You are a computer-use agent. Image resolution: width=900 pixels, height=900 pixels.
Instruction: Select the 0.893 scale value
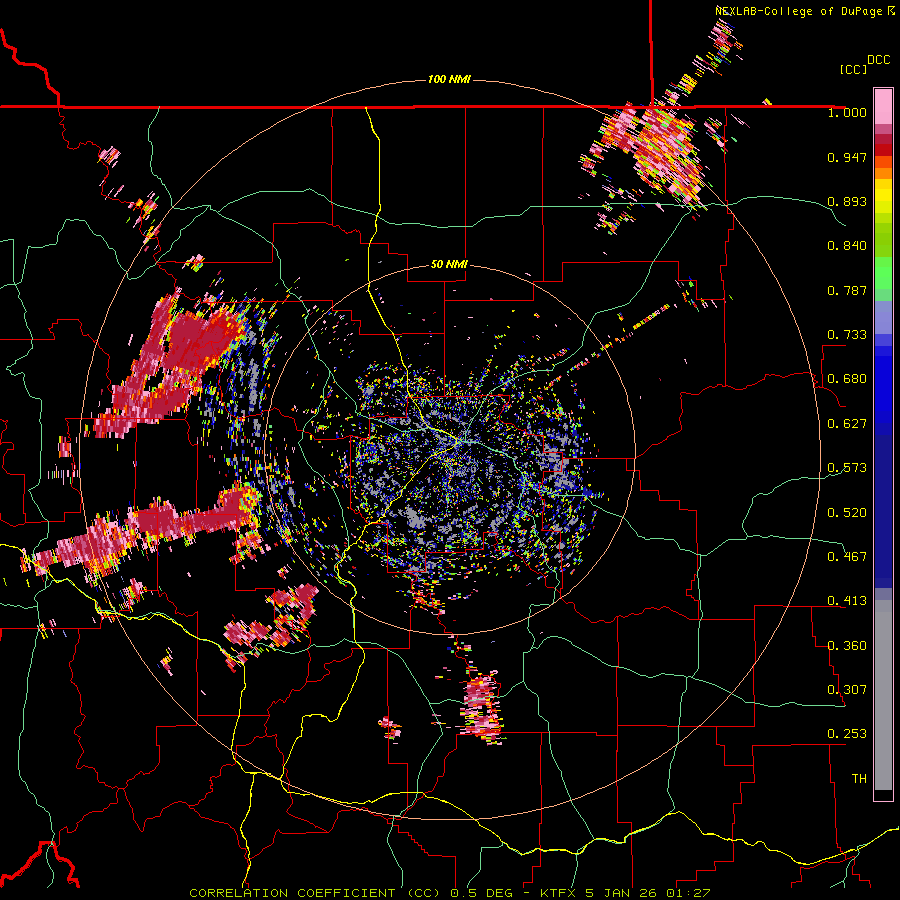[847, 201]
